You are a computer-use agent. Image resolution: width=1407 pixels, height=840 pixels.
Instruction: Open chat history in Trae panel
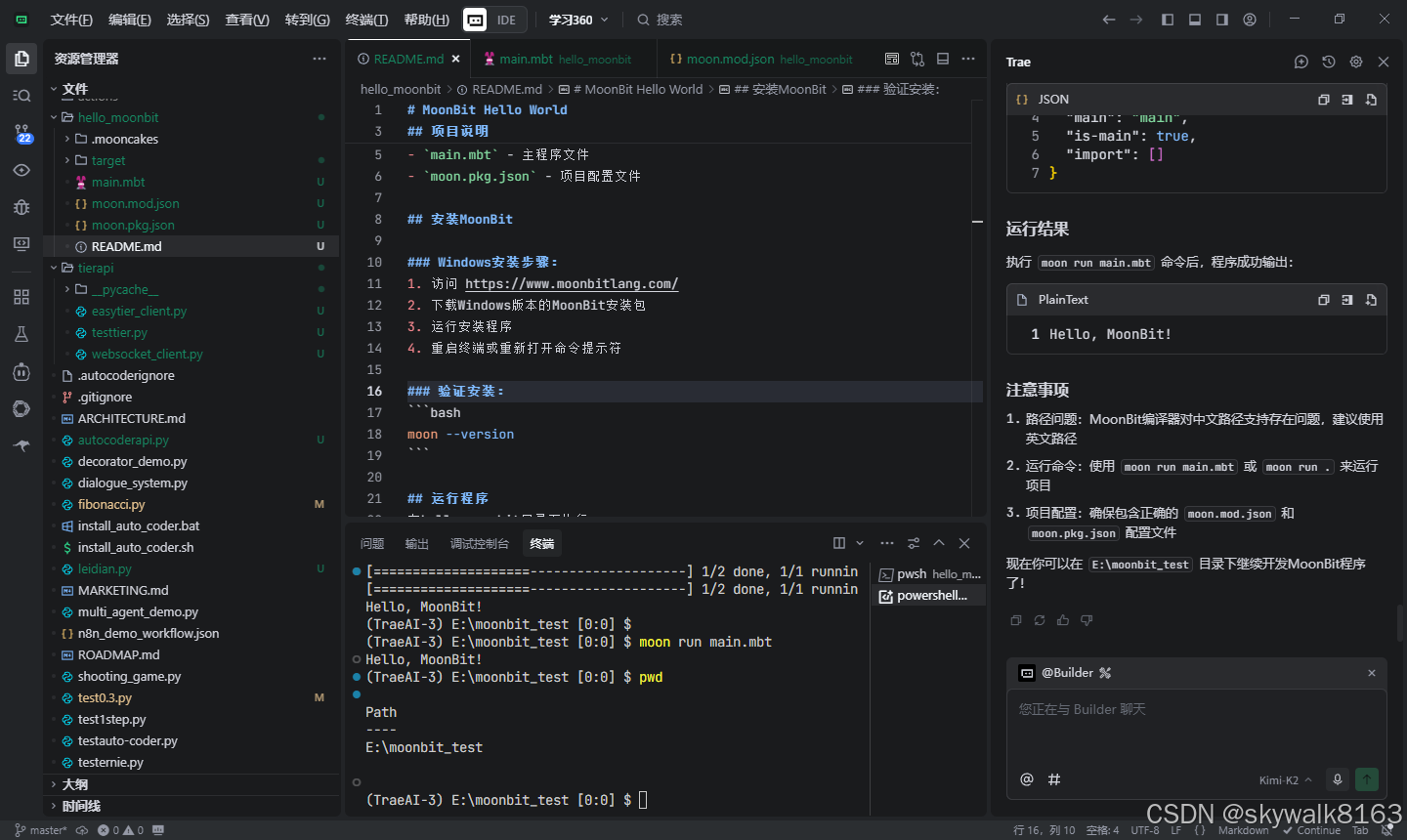point(1329,62)
